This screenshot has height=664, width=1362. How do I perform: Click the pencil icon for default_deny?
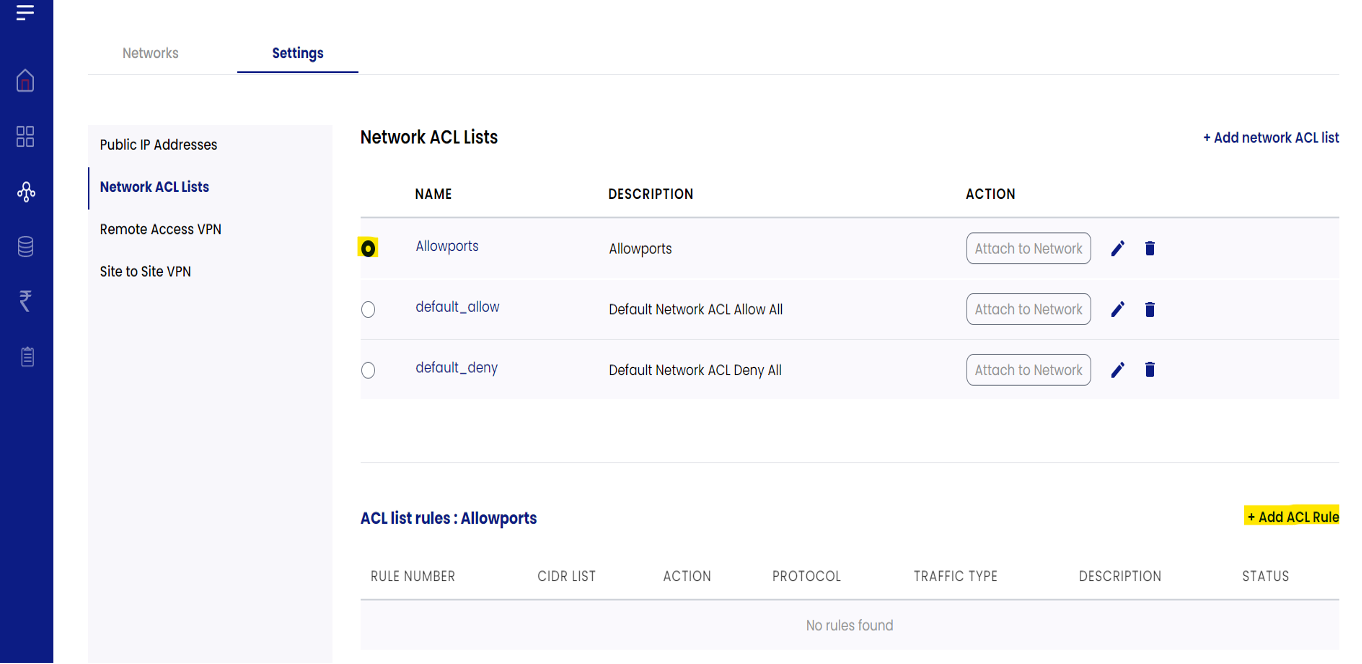tap(1118, 370)
